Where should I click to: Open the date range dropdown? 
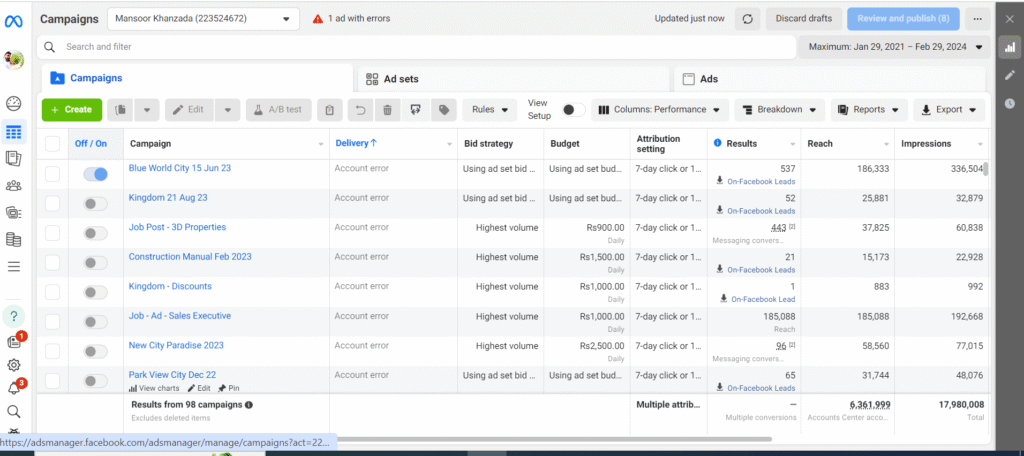pyautogui.click(x=895, y=47)
